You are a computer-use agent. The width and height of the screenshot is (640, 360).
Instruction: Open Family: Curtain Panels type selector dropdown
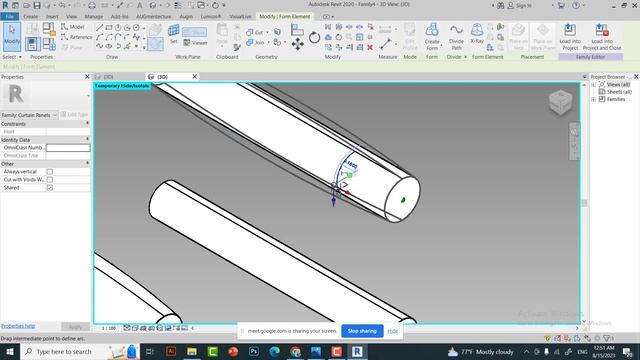point(29,115)
